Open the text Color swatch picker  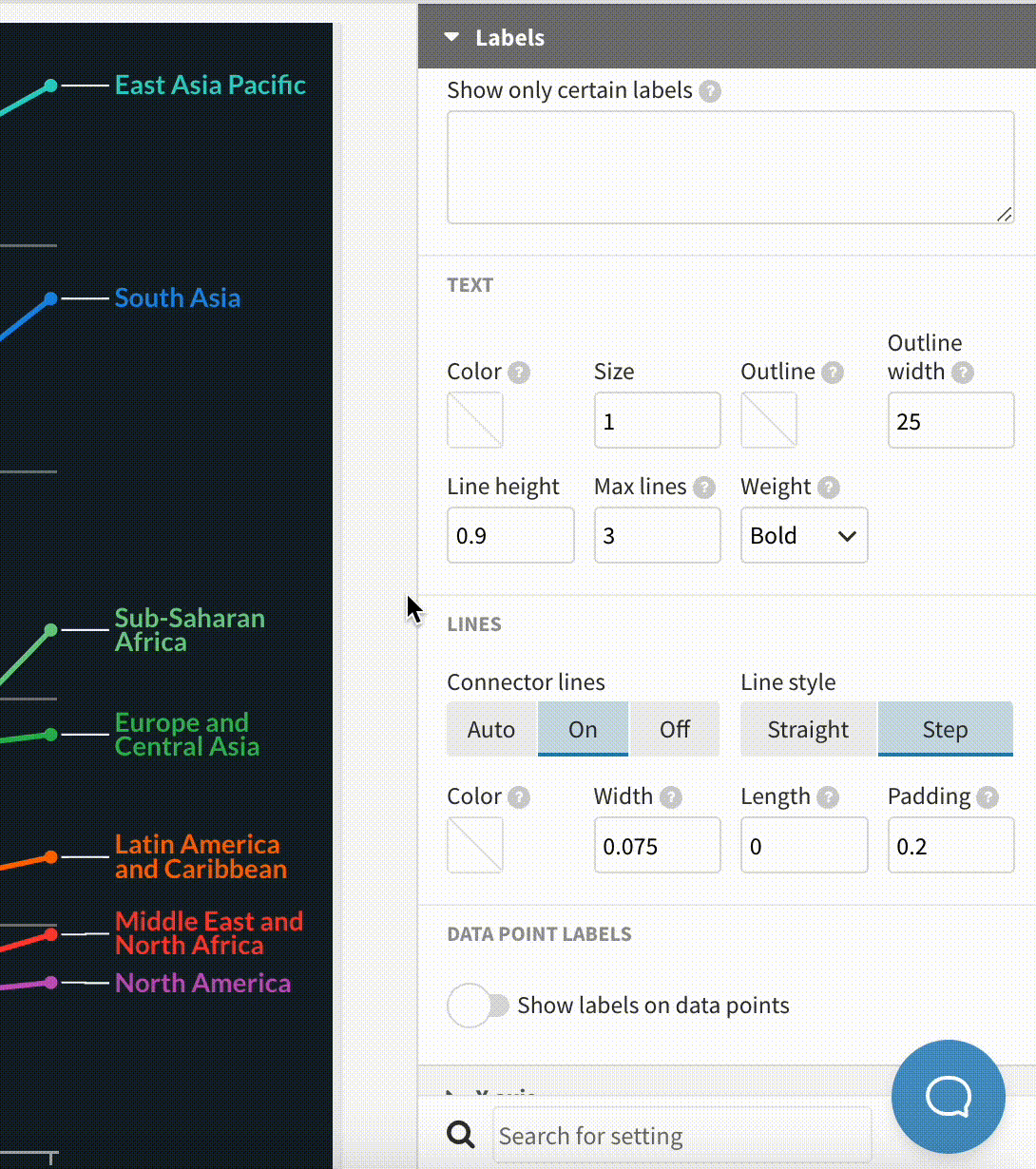[475, 420]
